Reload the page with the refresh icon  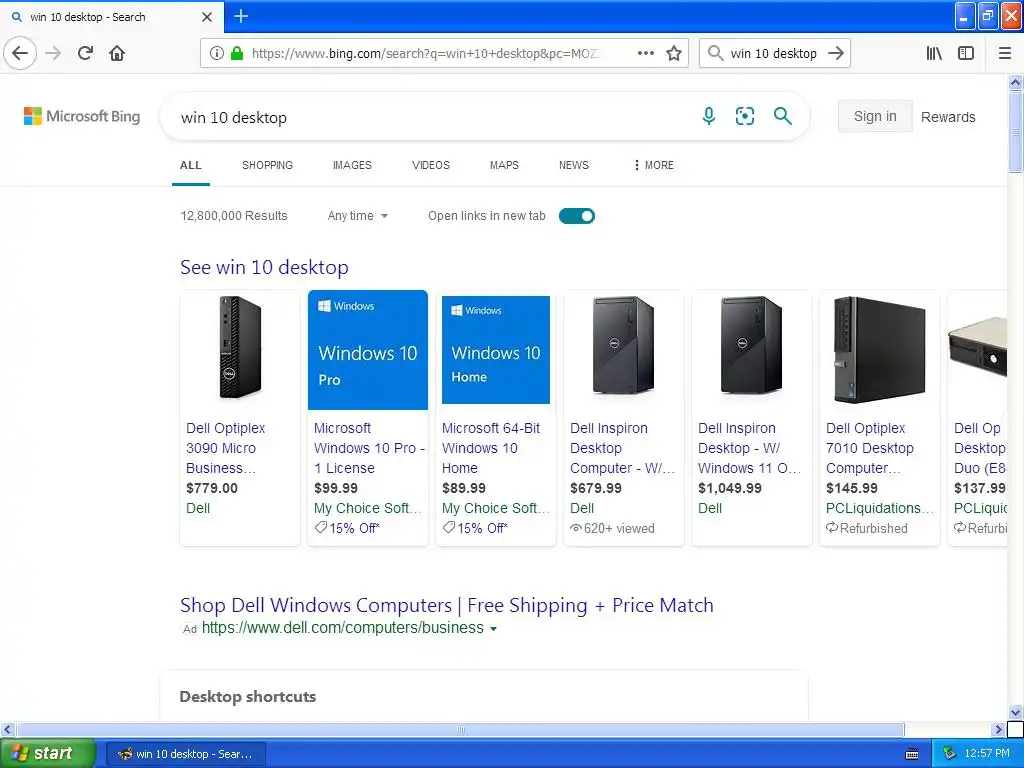(x=85, y=53)
